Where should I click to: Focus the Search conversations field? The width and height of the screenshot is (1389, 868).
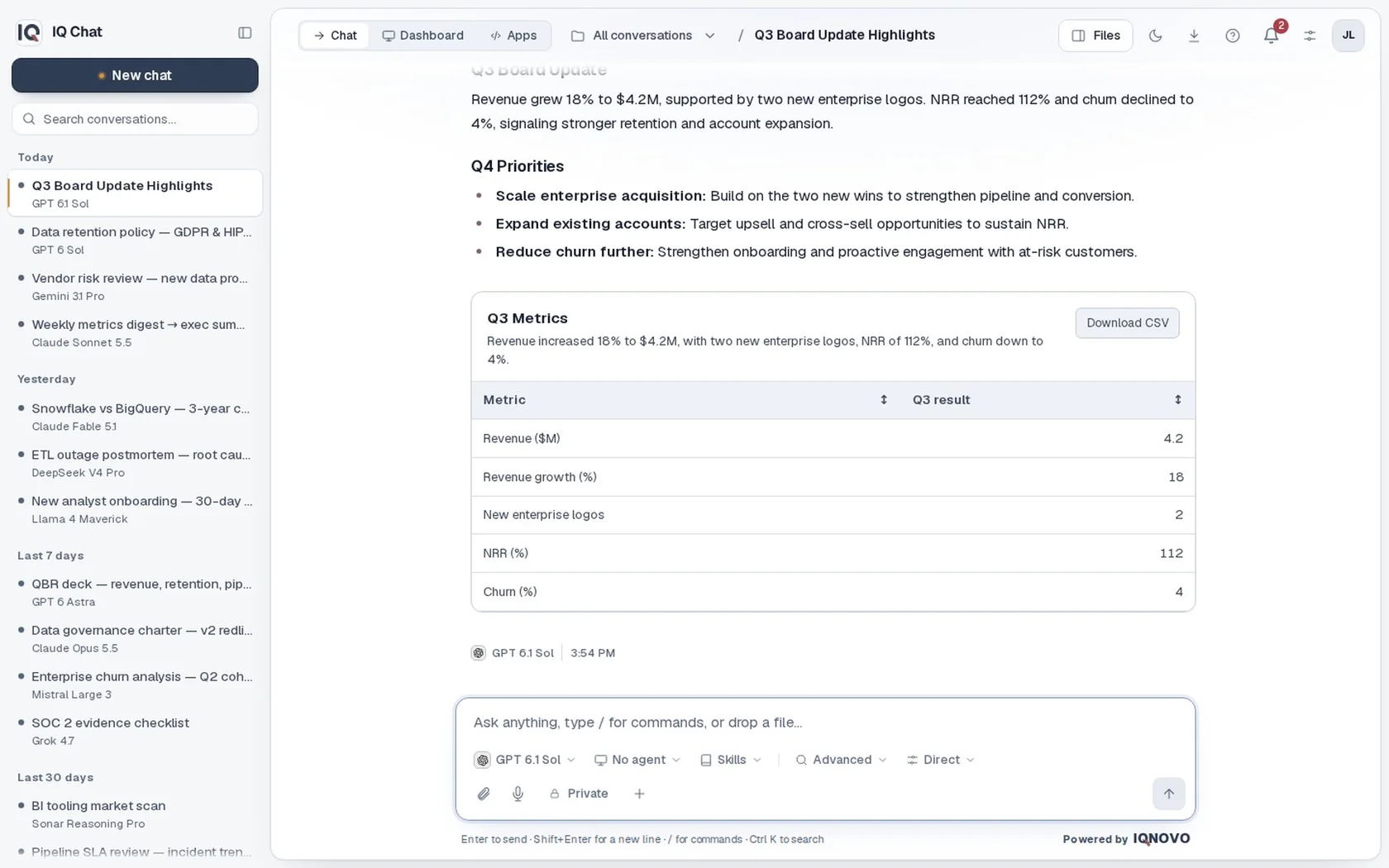point(135,119)
